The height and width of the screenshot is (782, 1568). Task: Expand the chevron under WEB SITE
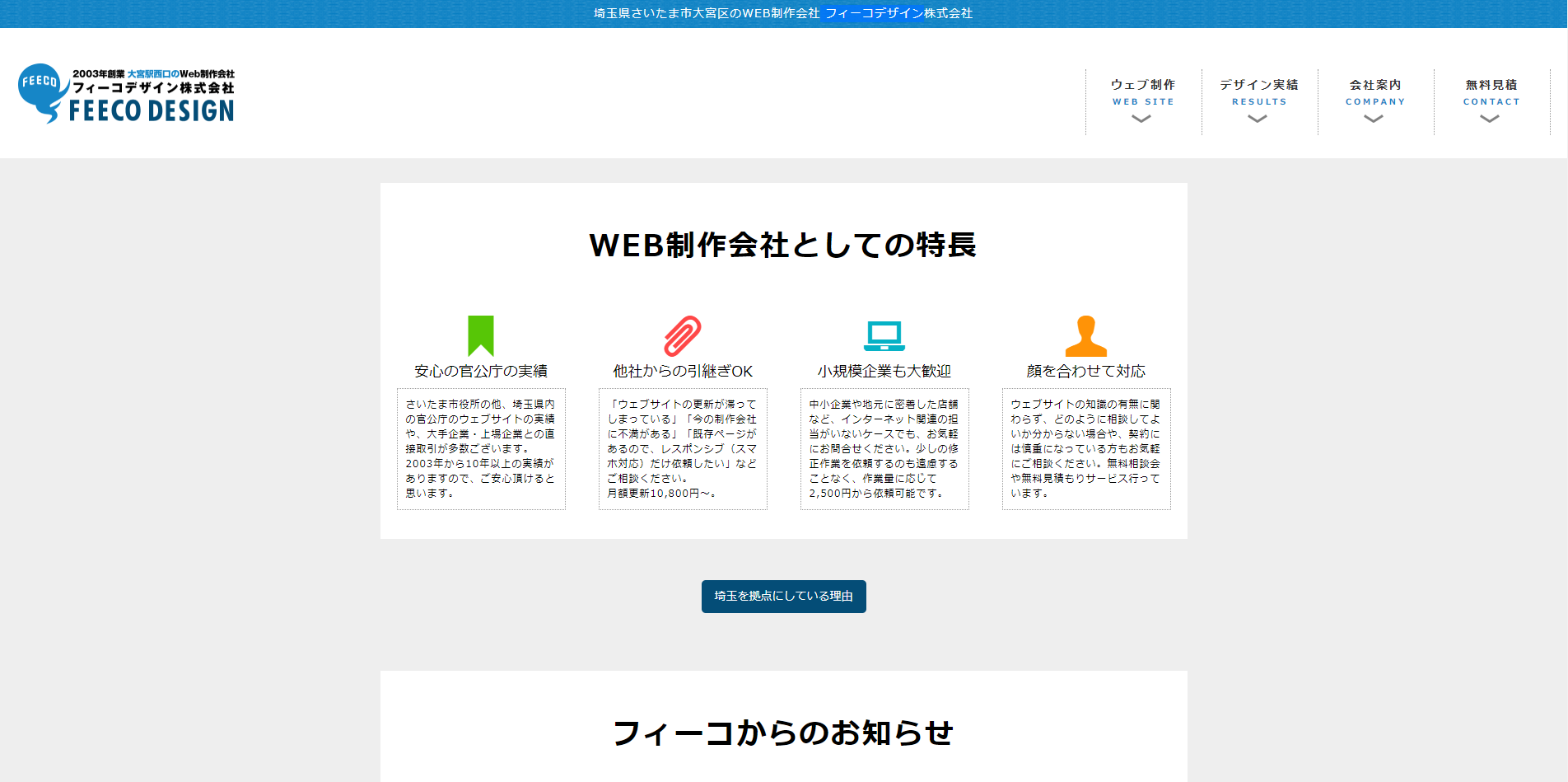pyautogui.click(x=1141, y=119)
